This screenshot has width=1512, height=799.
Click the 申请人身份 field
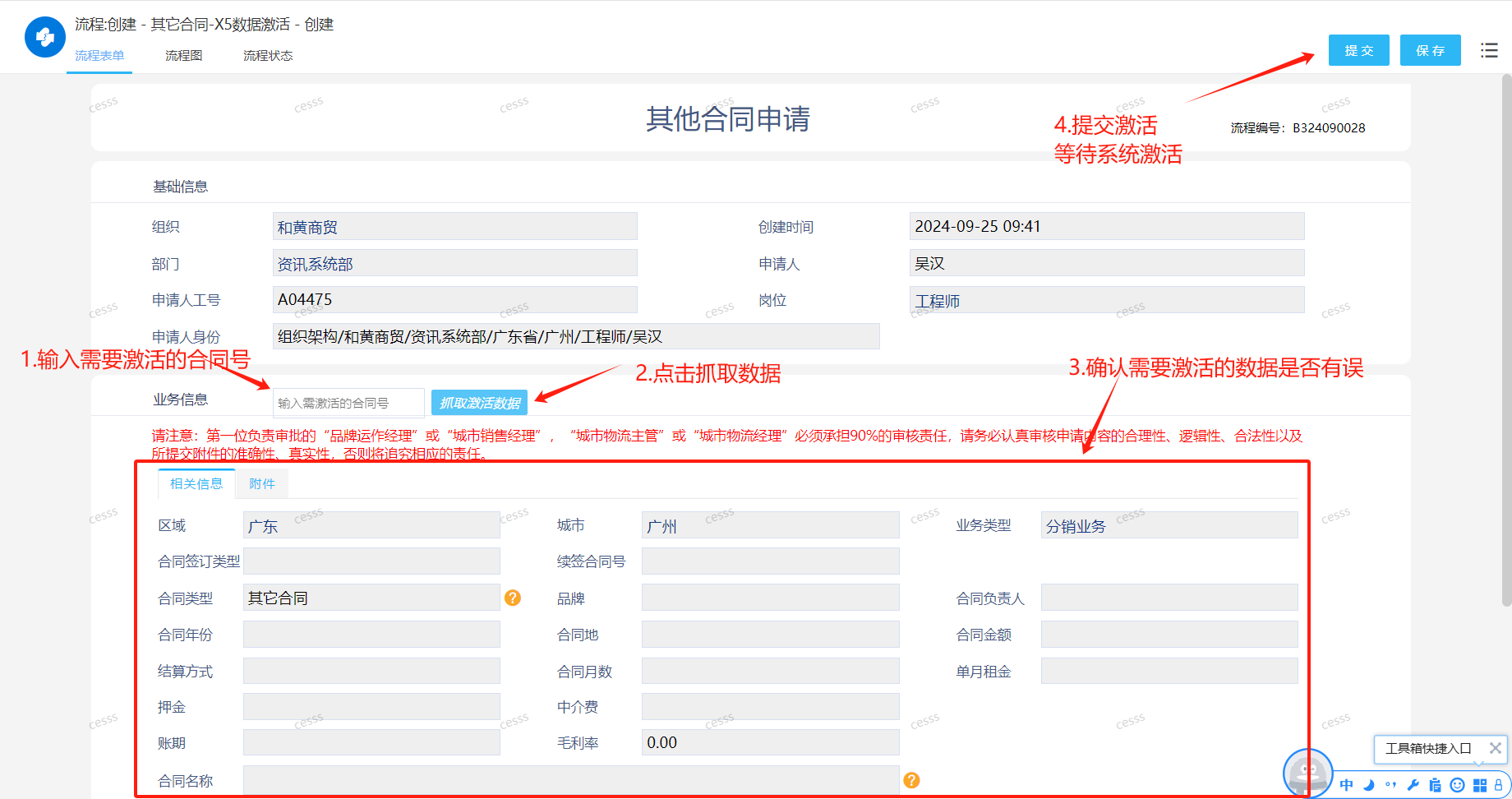[x=576, y=336]
